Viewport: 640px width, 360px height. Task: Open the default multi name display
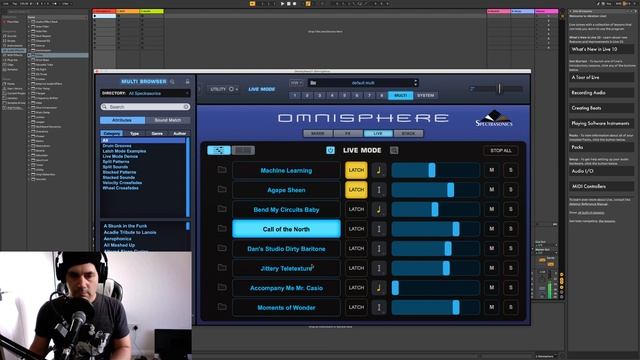coord(363,83)
